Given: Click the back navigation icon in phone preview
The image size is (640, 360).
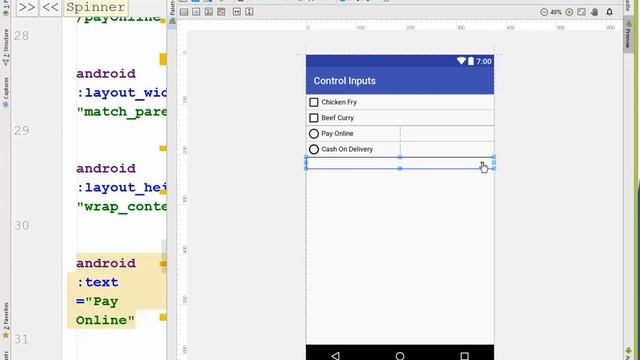Looking at the screenshot, I should [336, 356].
